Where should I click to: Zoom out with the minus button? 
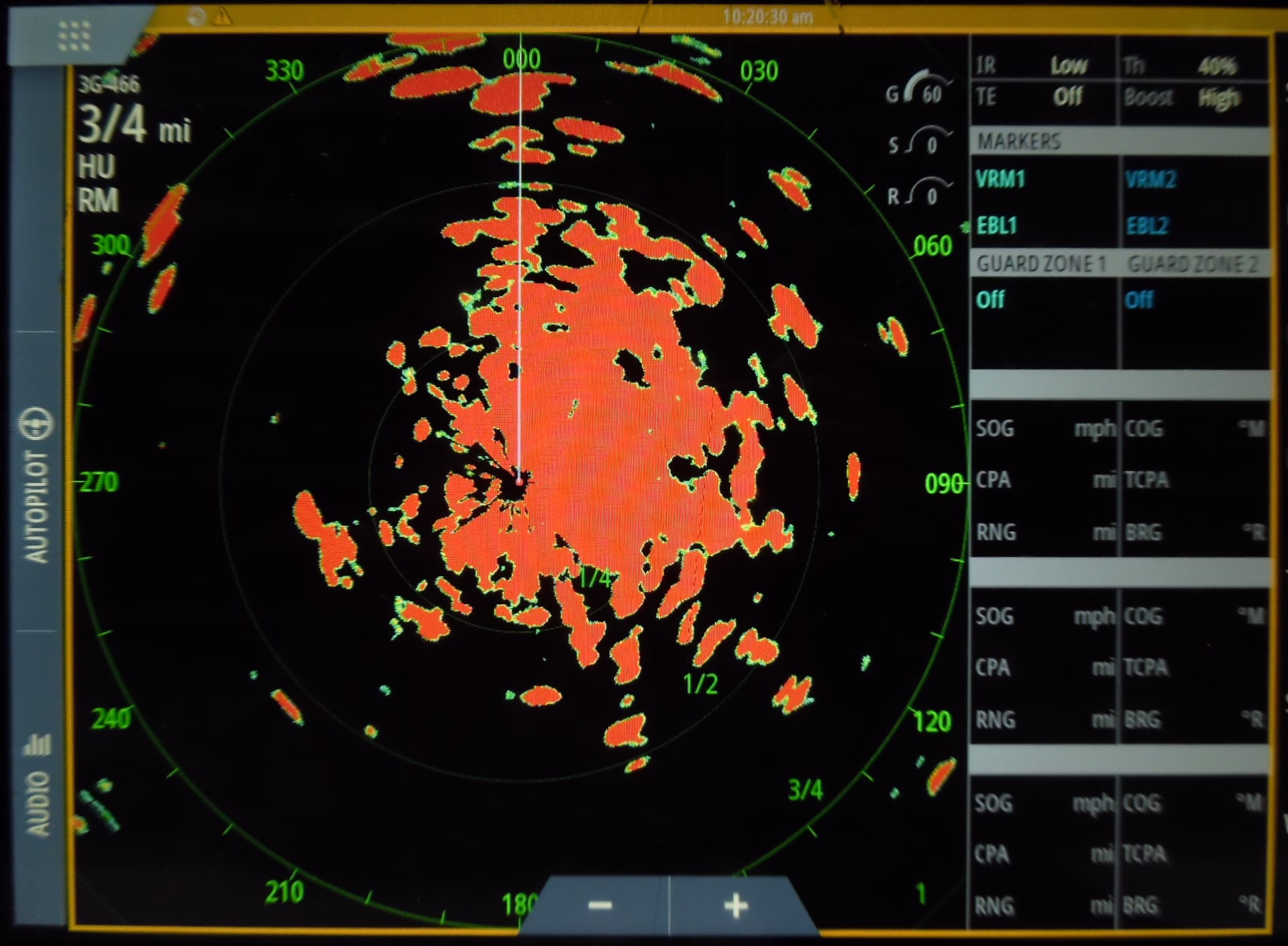tap(600, 906)
